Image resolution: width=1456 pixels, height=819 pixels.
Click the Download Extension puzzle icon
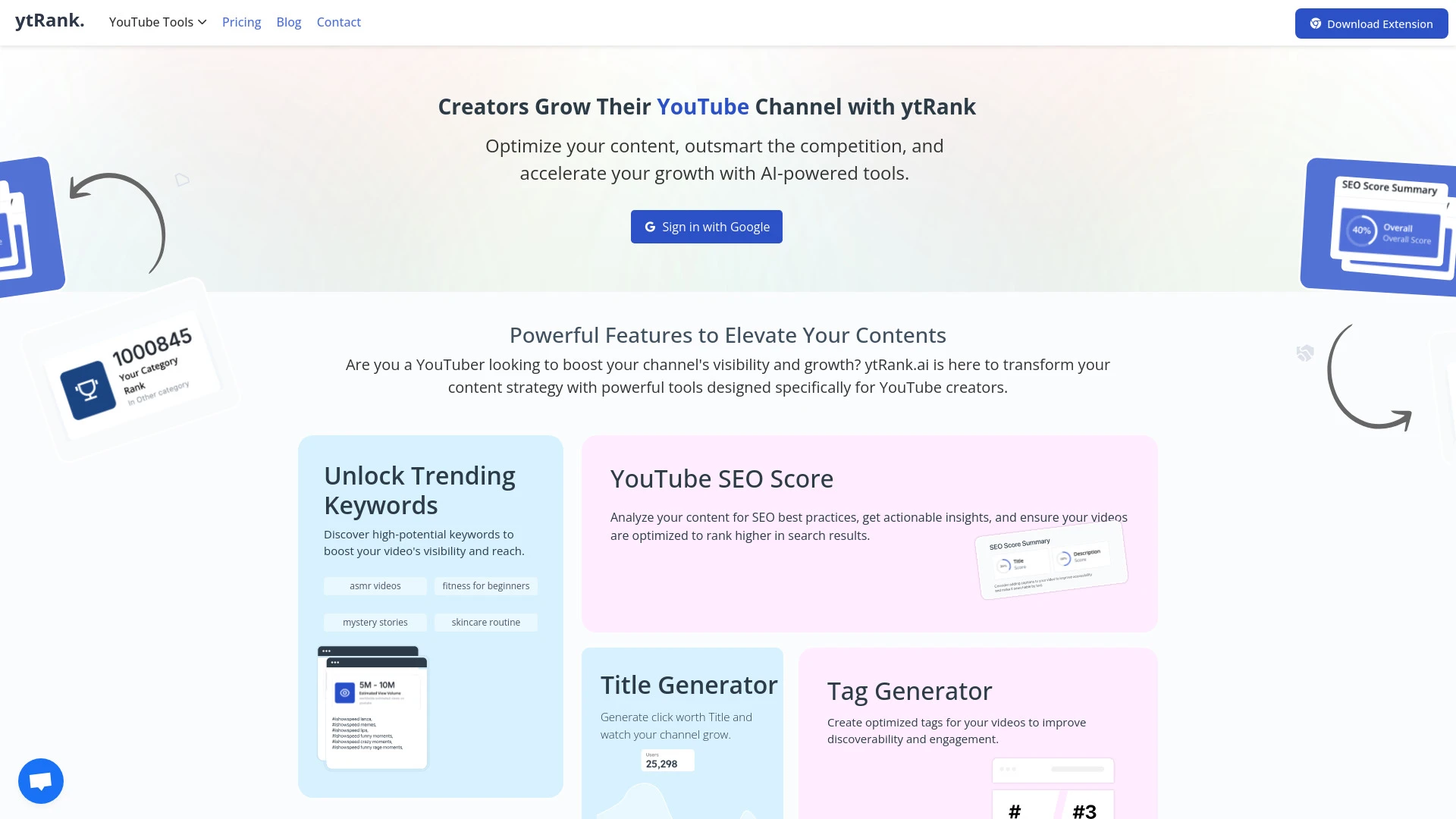1316,23
